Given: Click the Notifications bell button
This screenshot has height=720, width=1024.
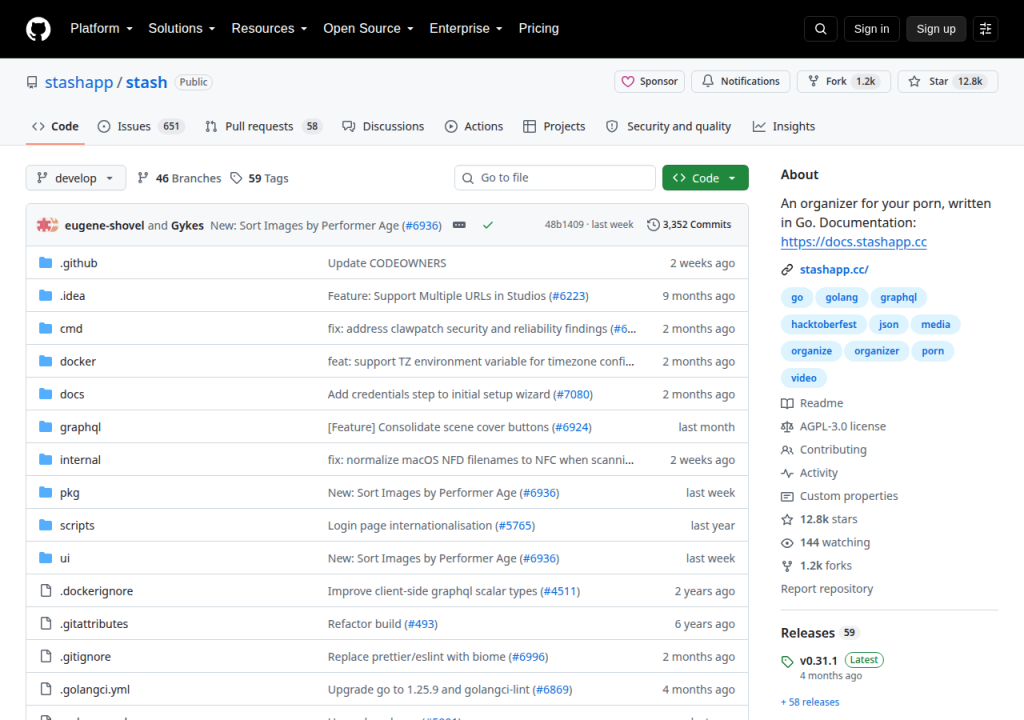Looking at the screenshot, I should pos(741,82).
